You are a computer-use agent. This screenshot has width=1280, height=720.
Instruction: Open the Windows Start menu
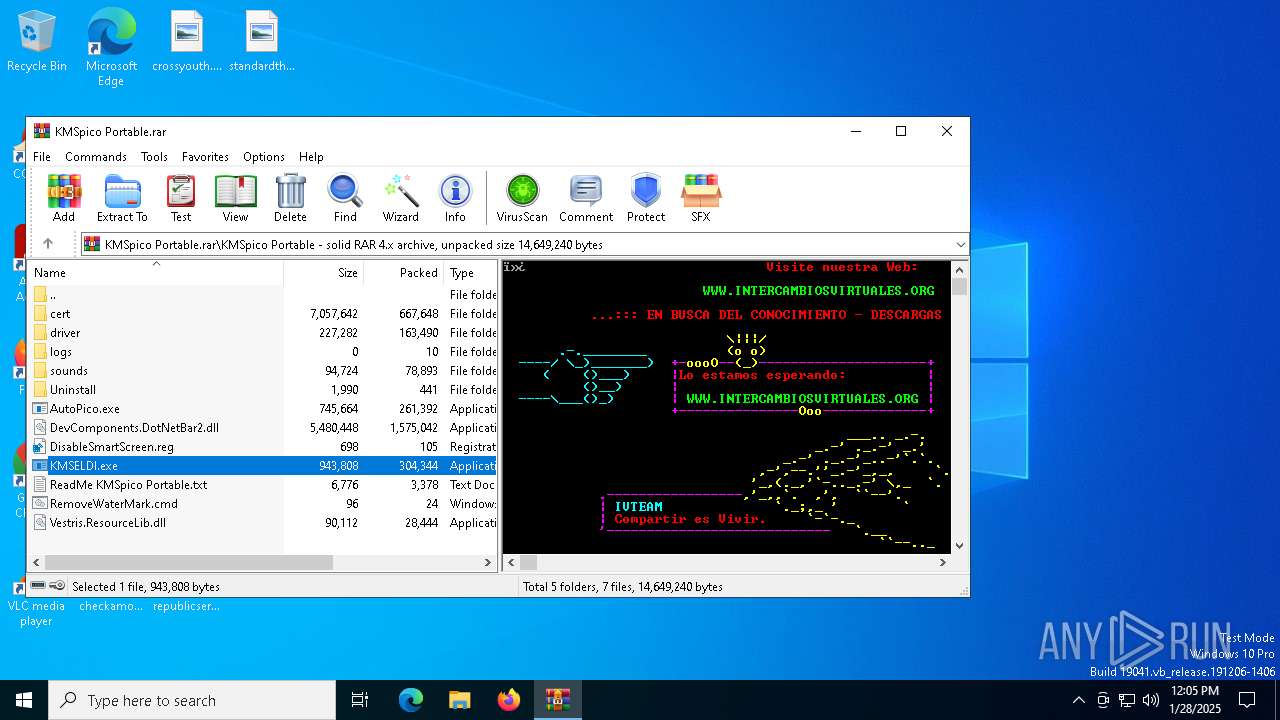(24, 700)
